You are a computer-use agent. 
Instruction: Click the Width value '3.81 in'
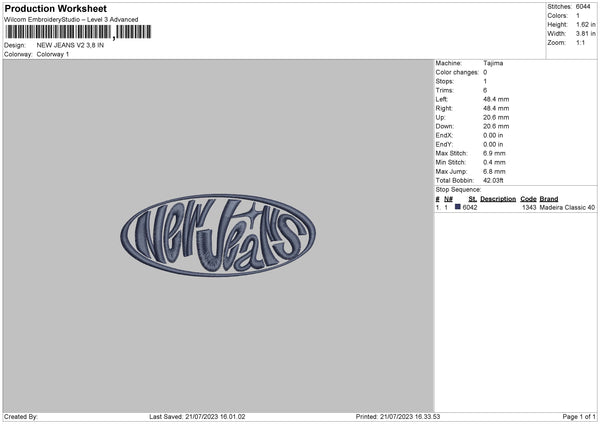tap(585, 34)
